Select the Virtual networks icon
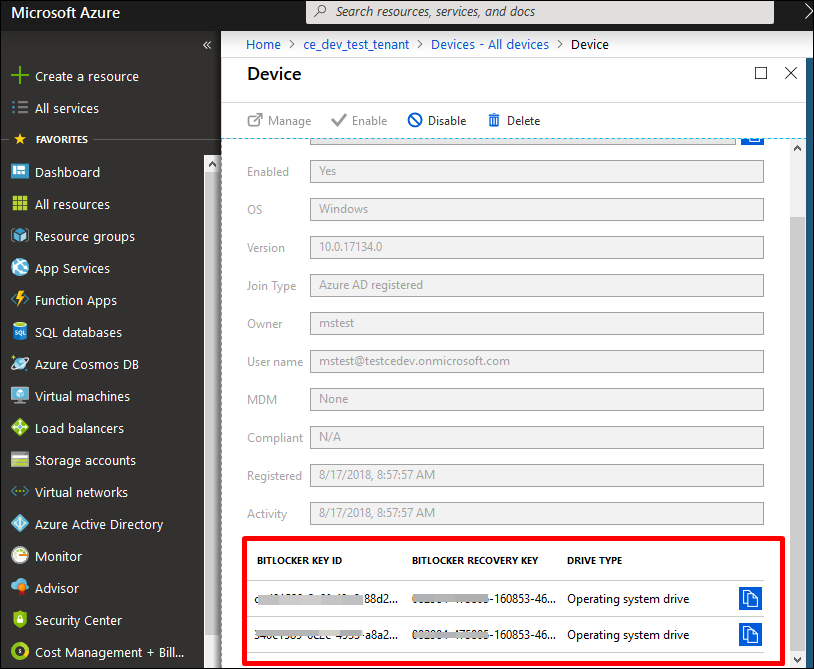 [x=20, y=491]
